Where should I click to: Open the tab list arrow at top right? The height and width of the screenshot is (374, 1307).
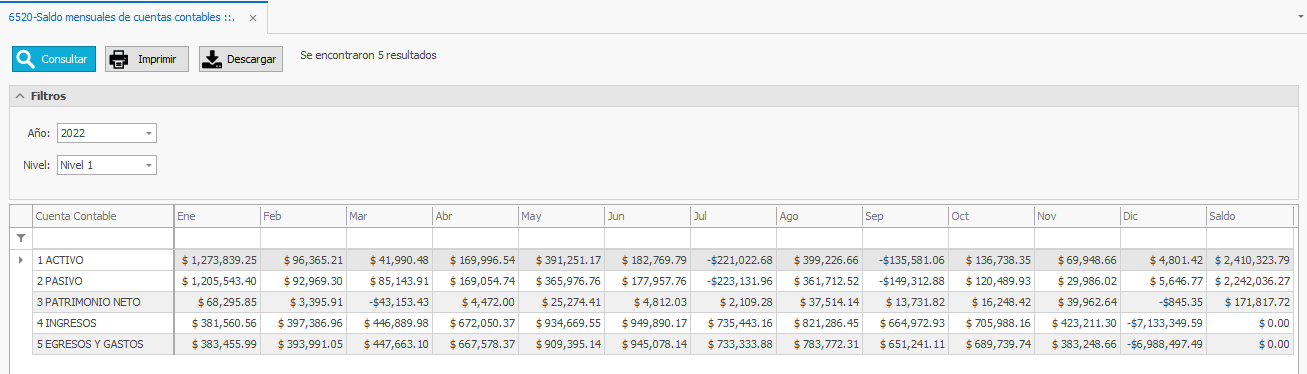(x=1297, y=18)
